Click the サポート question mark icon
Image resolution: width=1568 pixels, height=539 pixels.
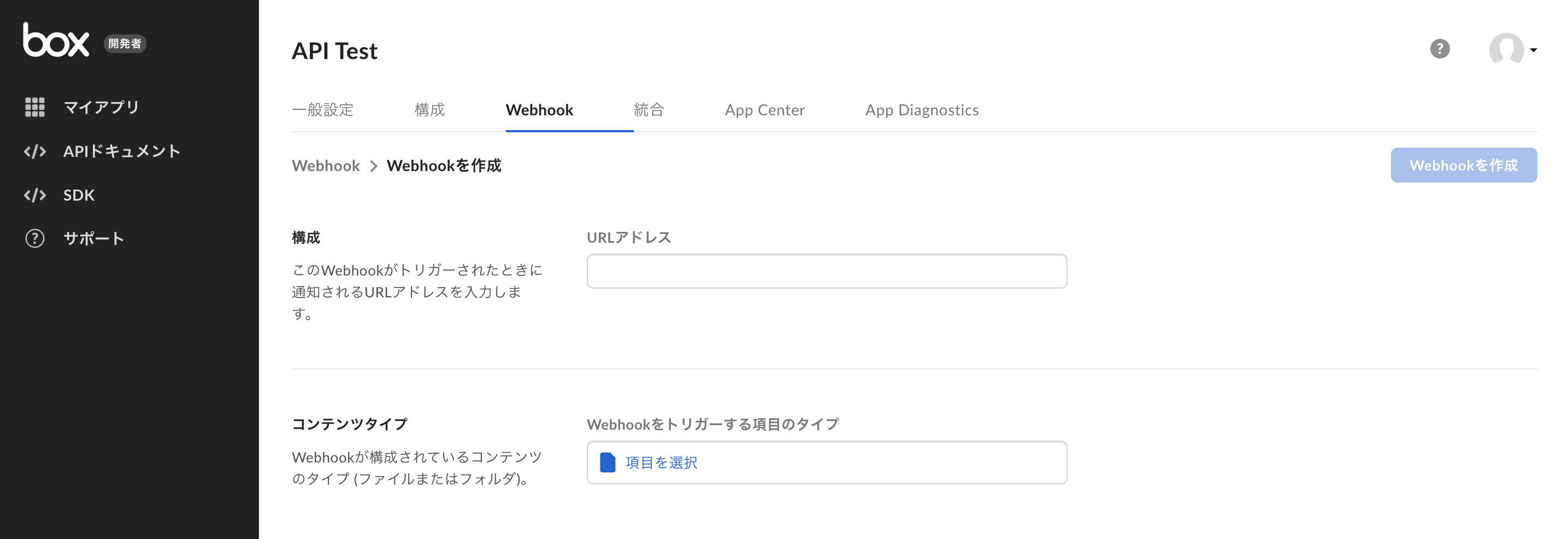[35, 238]
